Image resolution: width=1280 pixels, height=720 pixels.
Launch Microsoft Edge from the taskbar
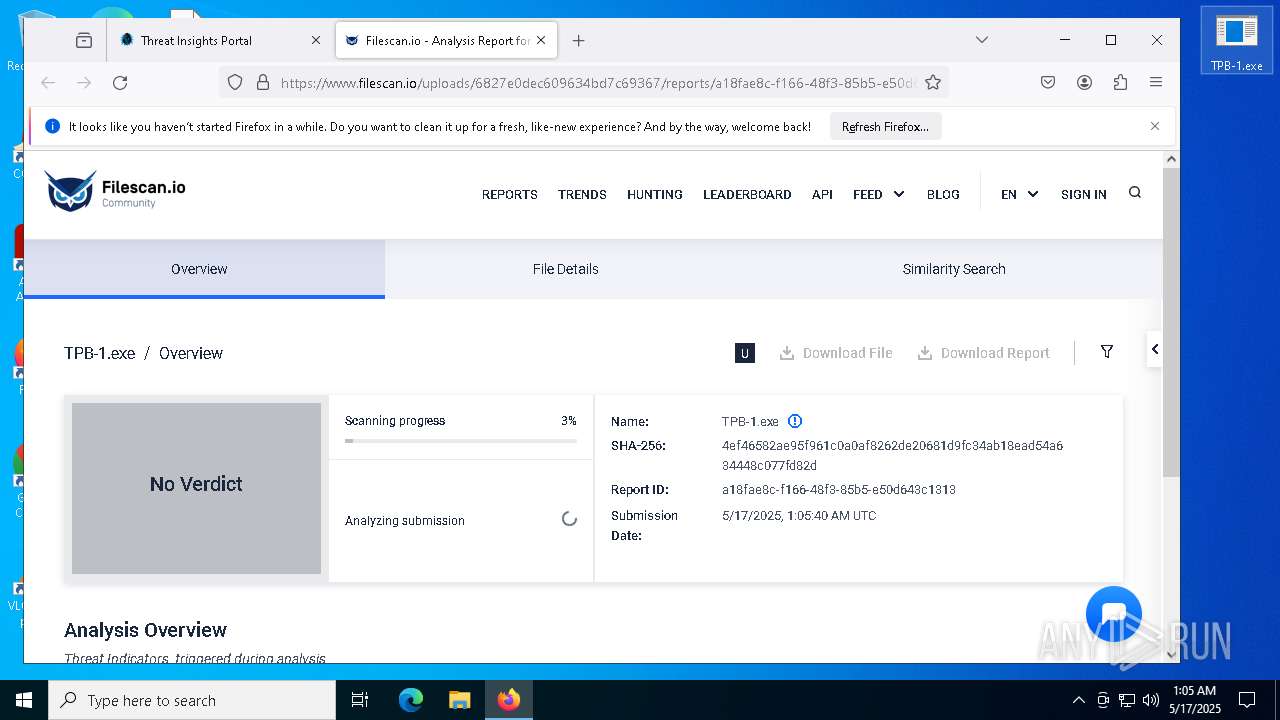411,700
